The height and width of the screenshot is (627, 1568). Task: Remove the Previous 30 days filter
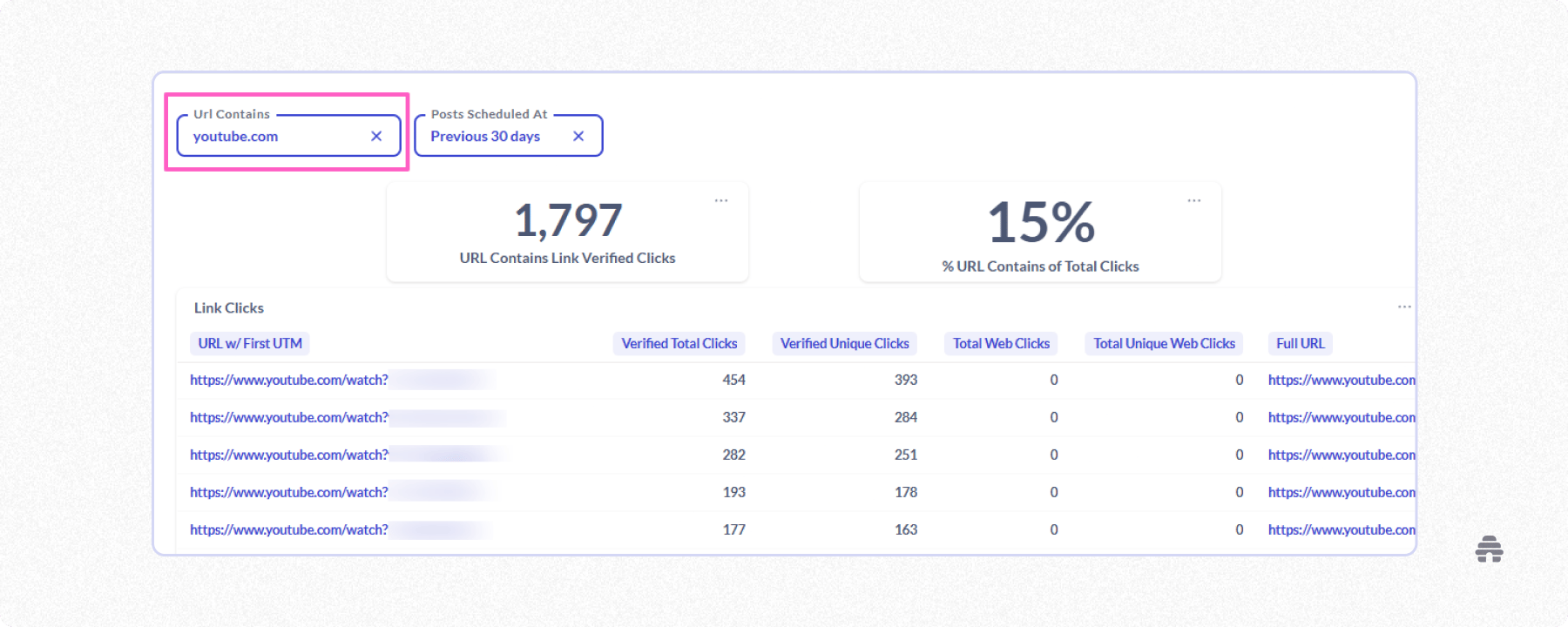click(578, 136)
